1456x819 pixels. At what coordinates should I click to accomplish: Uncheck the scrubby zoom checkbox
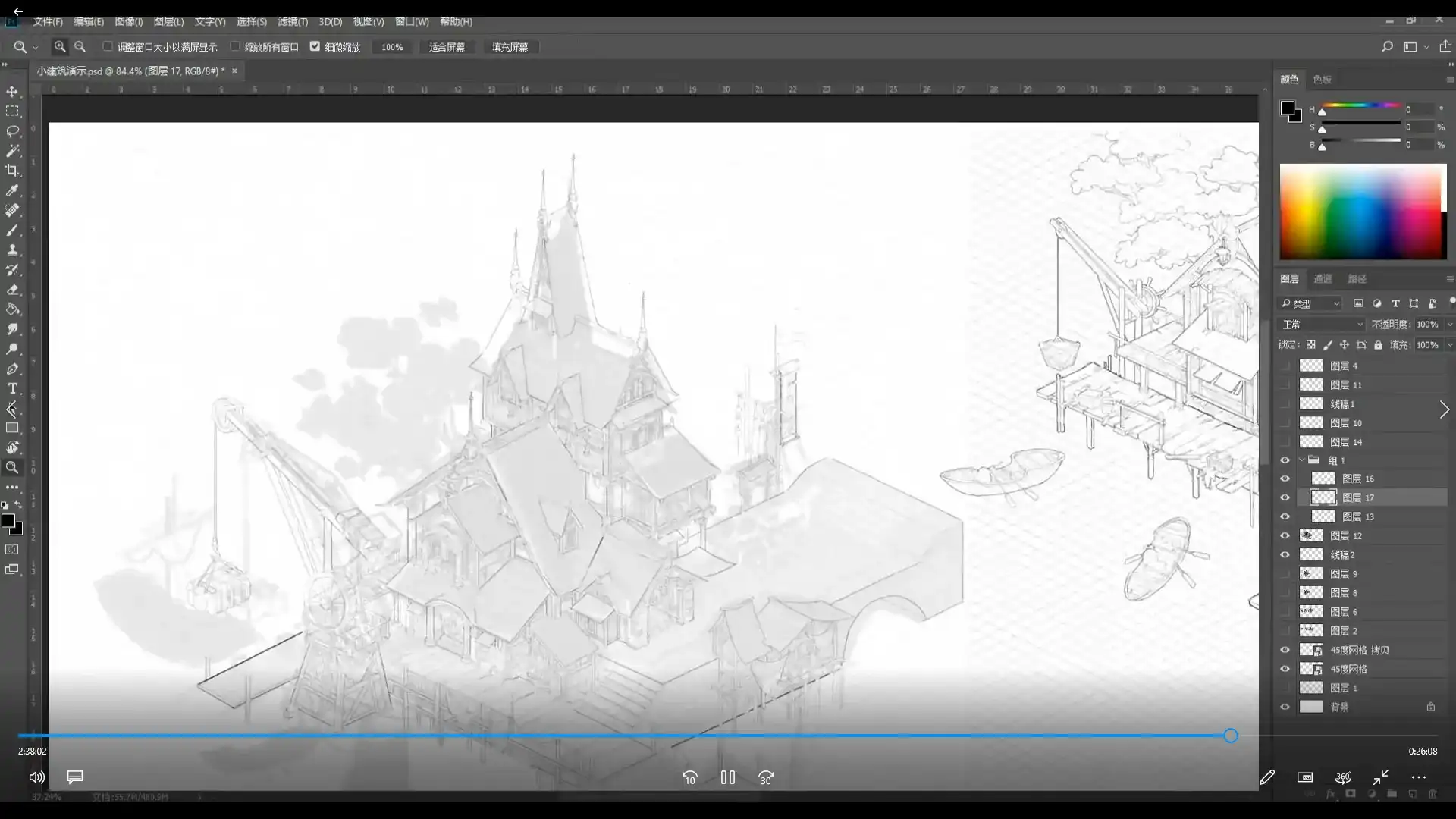coord(315,46)
